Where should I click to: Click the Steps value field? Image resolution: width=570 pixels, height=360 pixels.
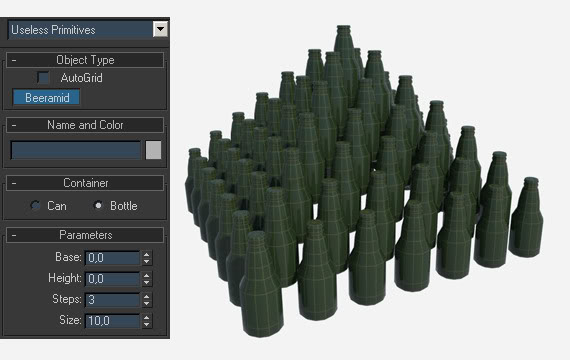[112, 300]
